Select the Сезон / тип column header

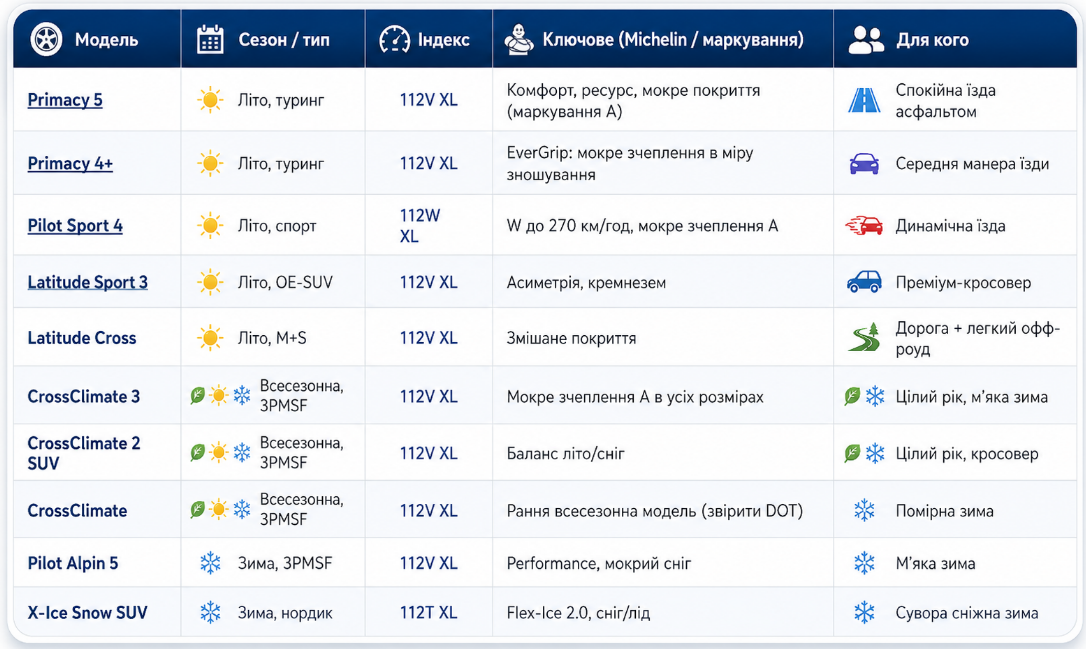point(273,39)
